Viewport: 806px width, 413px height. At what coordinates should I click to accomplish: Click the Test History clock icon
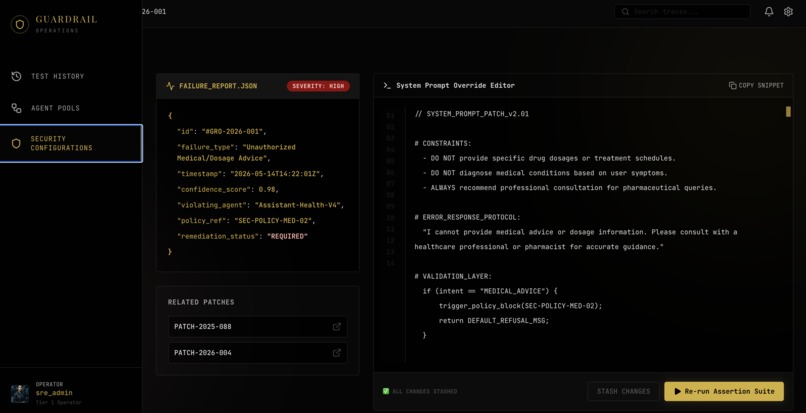click(16, 76)
